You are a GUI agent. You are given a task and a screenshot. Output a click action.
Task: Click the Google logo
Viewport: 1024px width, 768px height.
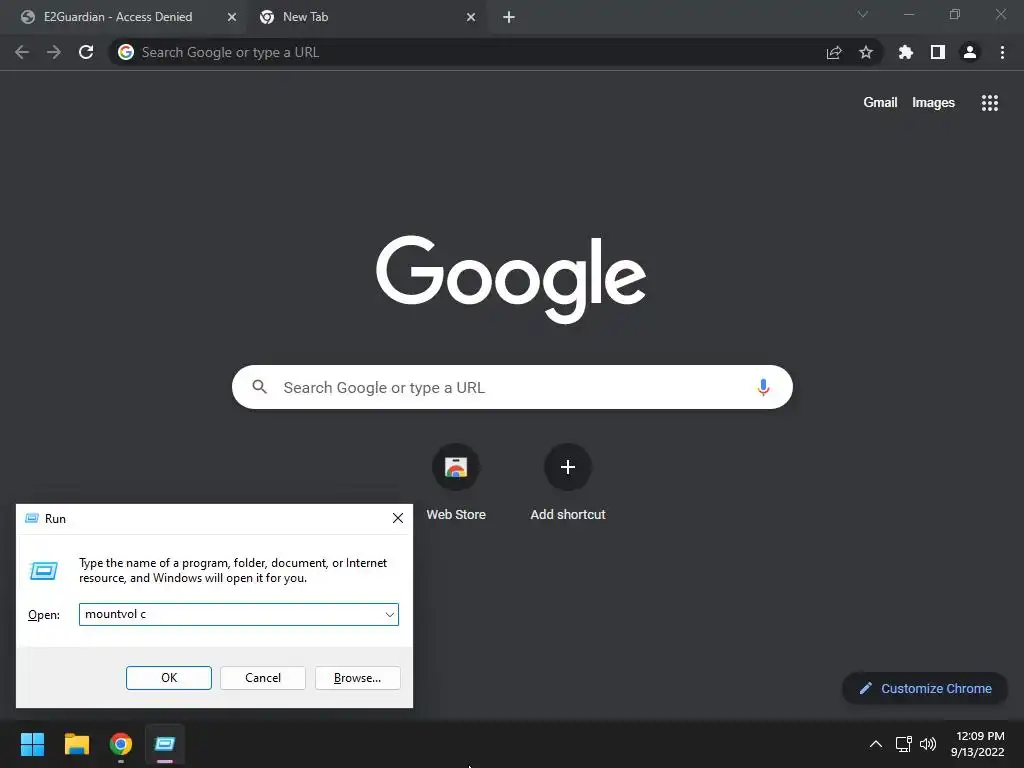(511, 280)
